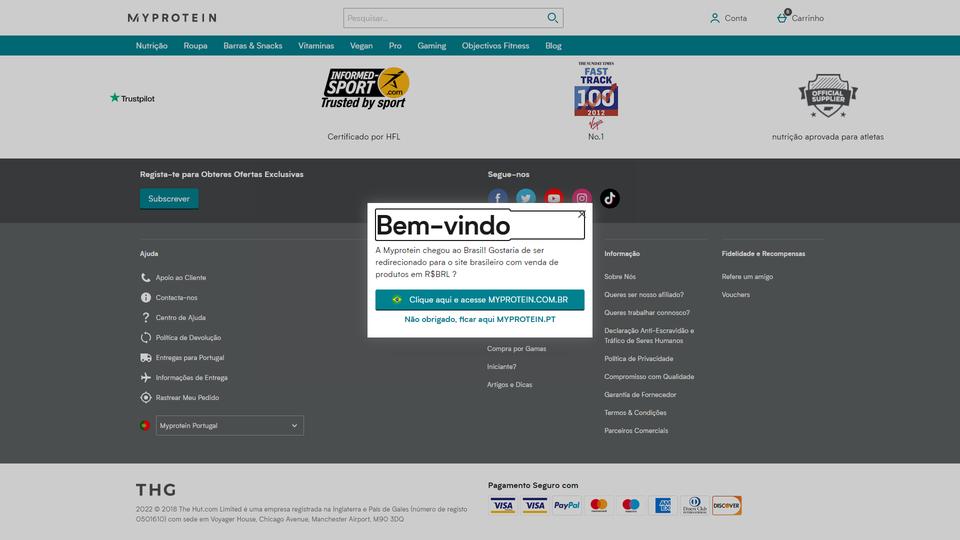Image resolution: width=960 pixels, height=540 pixels.
Task: Open the Roupa menu
Action: pos(195,46)
